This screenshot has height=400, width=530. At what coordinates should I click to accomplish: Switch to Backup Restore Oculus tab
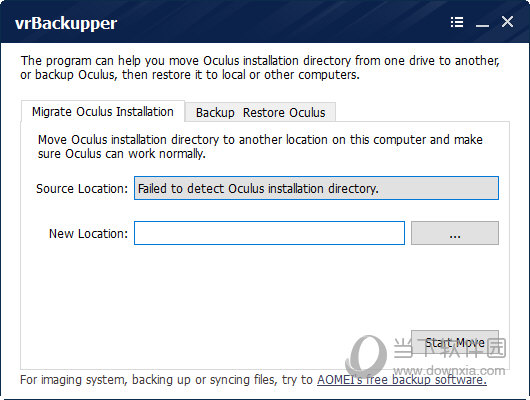coord(260,112)
